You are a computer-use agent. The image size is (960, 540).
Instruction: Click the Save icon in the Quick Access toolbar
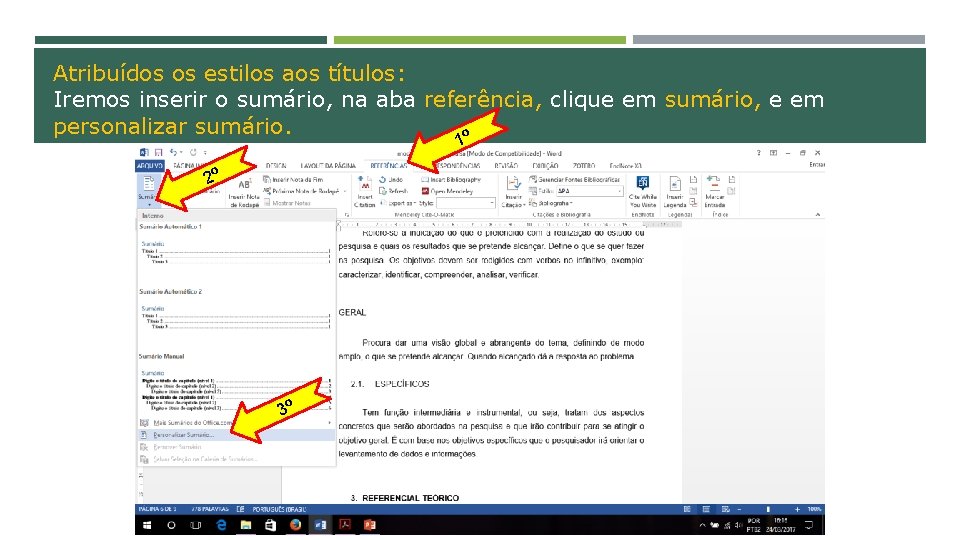click(158, 152)
